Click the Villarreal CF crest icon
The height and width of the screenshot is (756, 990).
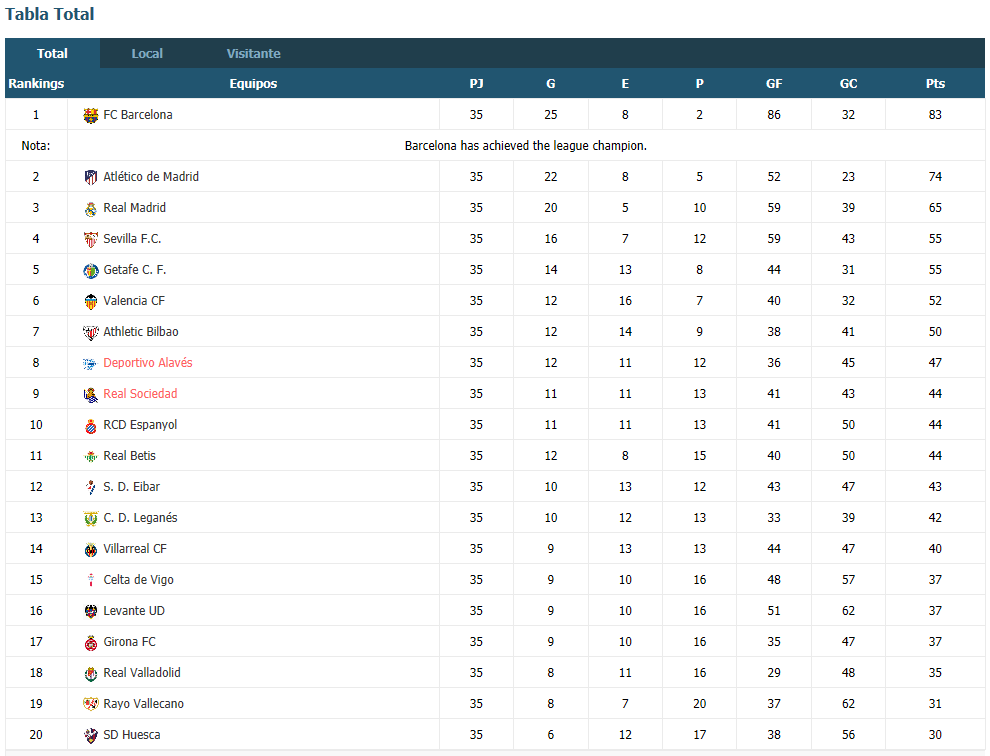pyautogui.click(x=91, y=549)
